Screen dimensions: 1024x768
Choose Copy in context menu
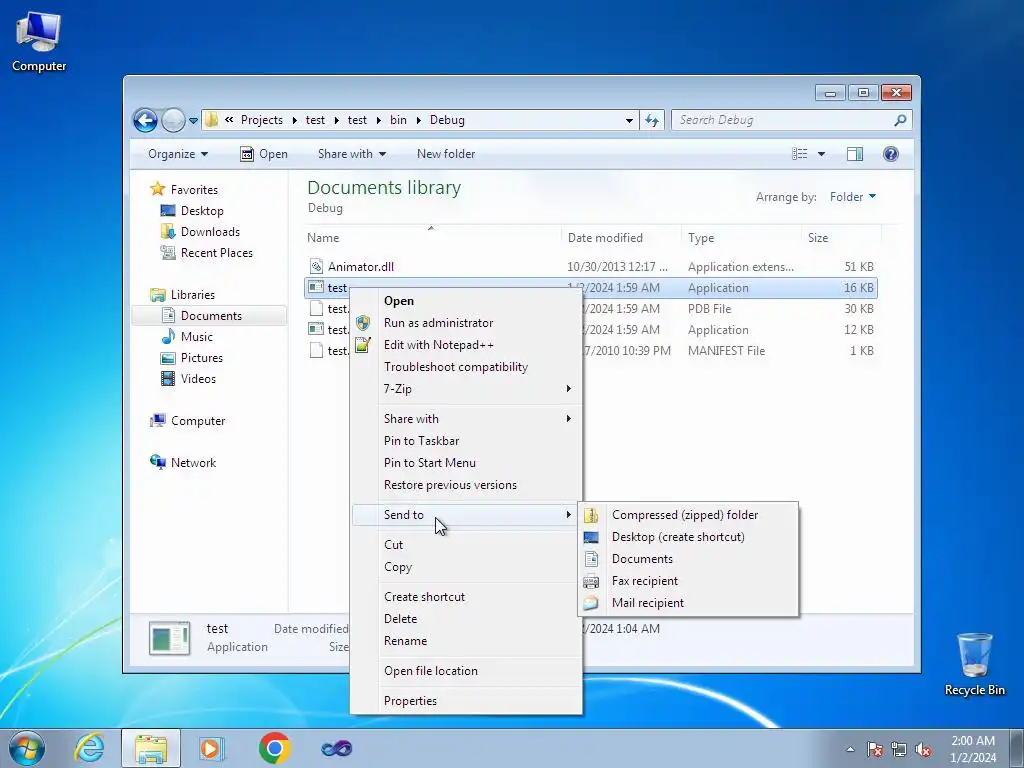tap(466, 567)
